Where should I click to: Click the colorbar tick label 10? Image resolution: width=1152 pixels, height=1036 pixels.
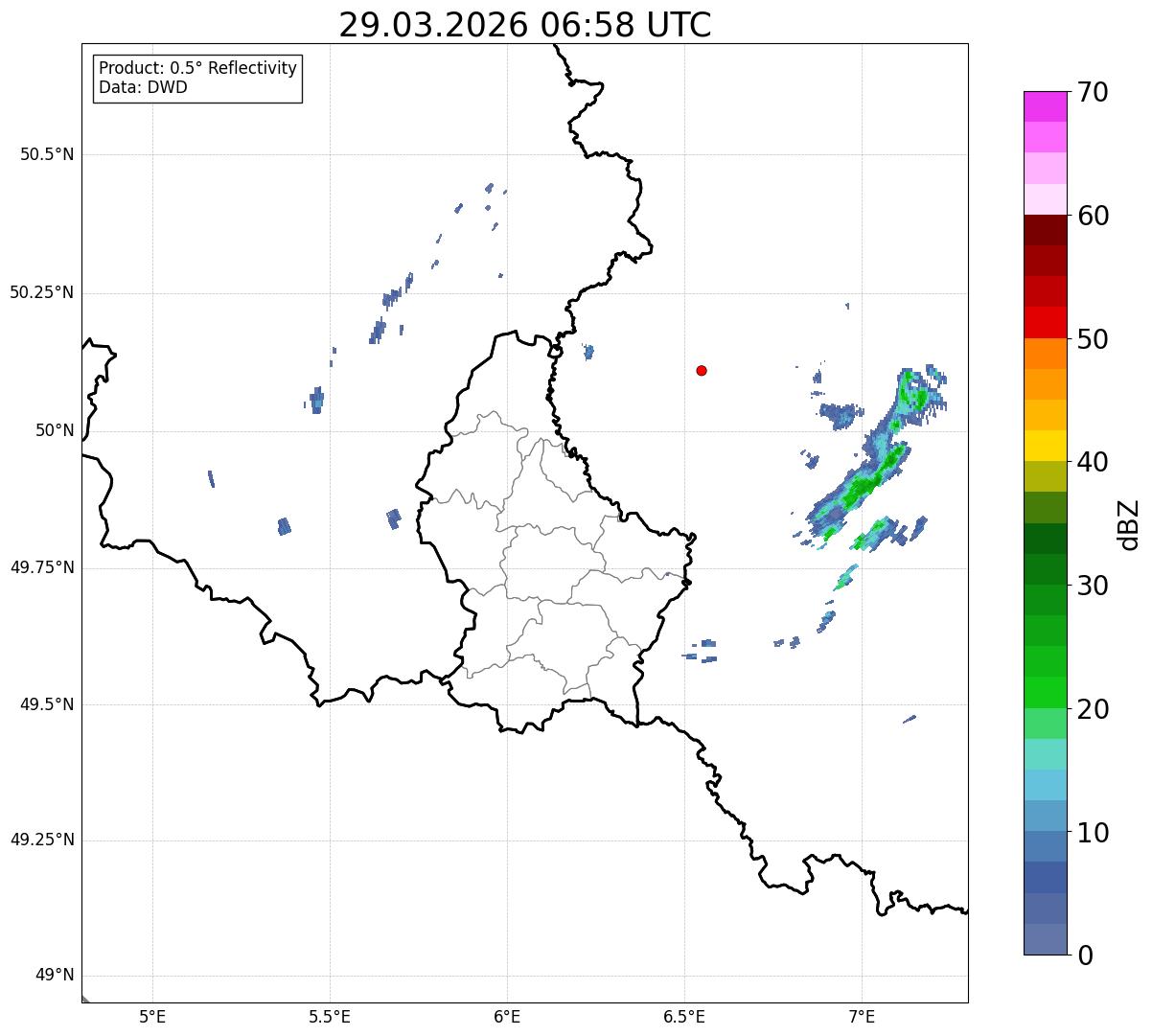(1093, 833)
